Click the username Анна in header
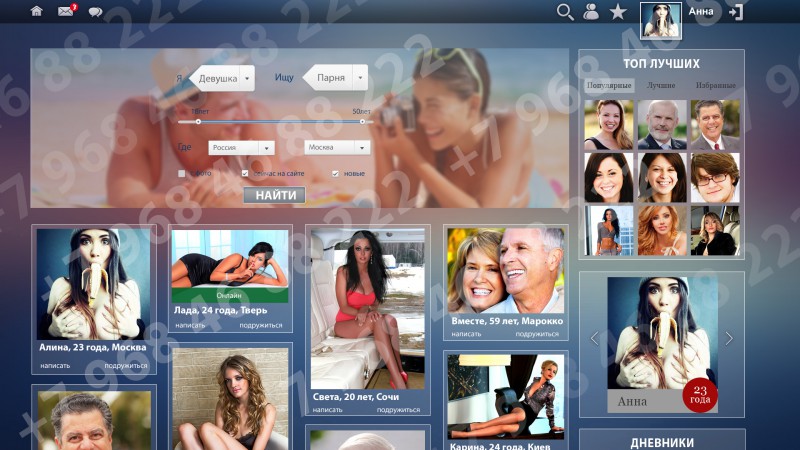800x450 pixels. 701,11
